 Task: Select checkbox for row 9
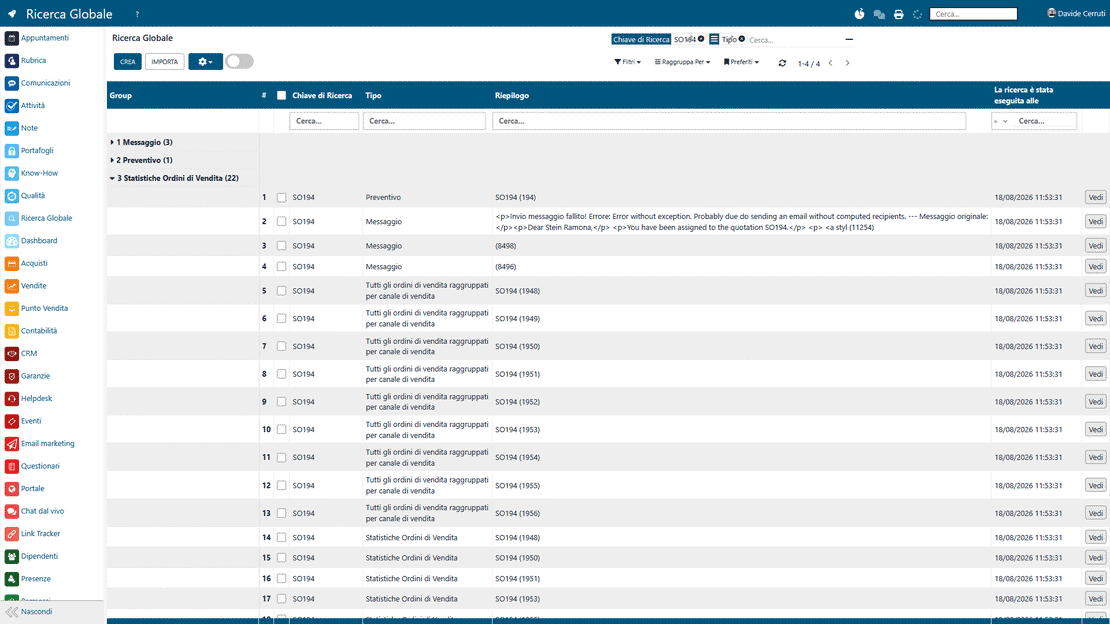tap(281, 402)
